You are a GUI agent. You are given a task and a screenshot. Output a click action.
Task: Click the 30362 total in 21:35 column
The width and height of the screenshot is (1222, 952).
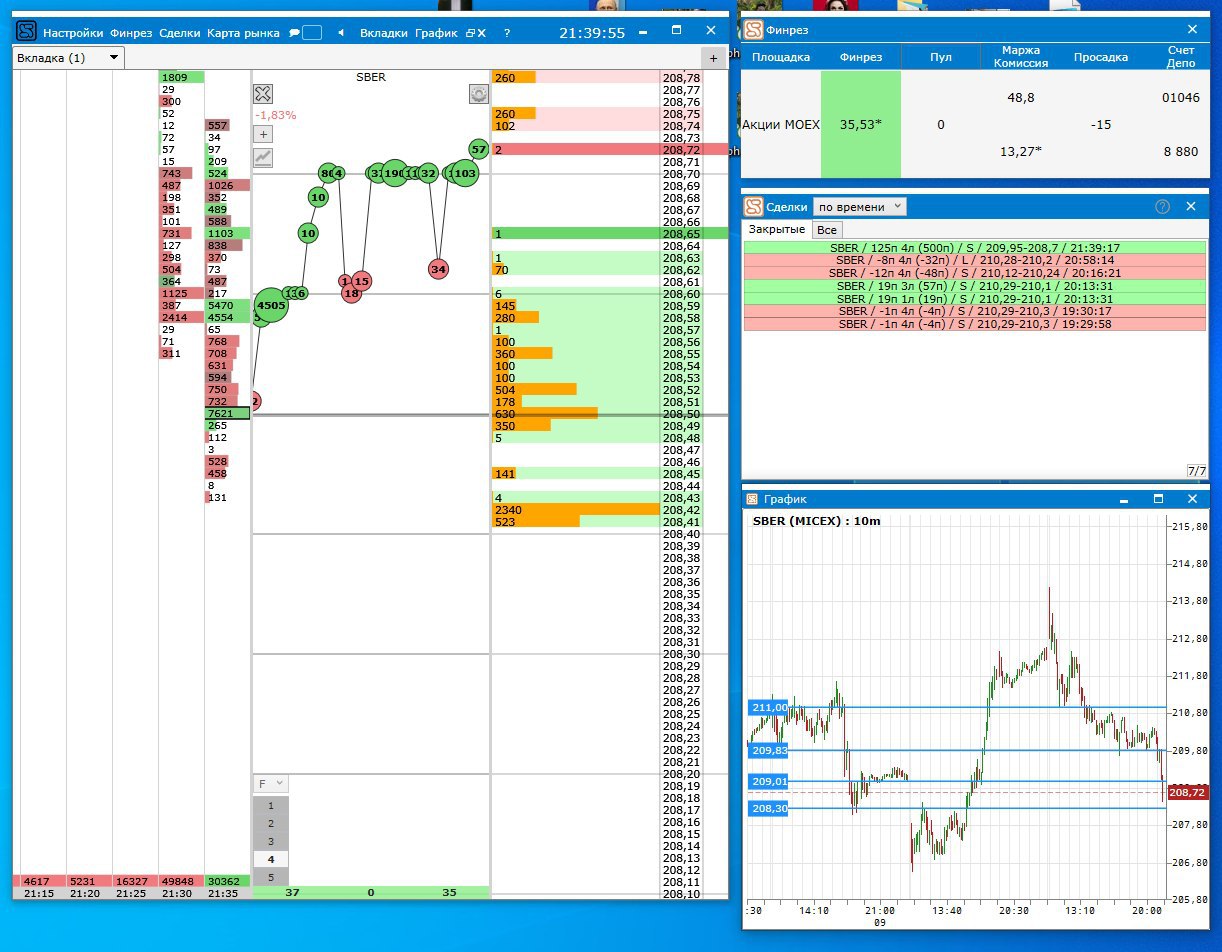[226, 881]
